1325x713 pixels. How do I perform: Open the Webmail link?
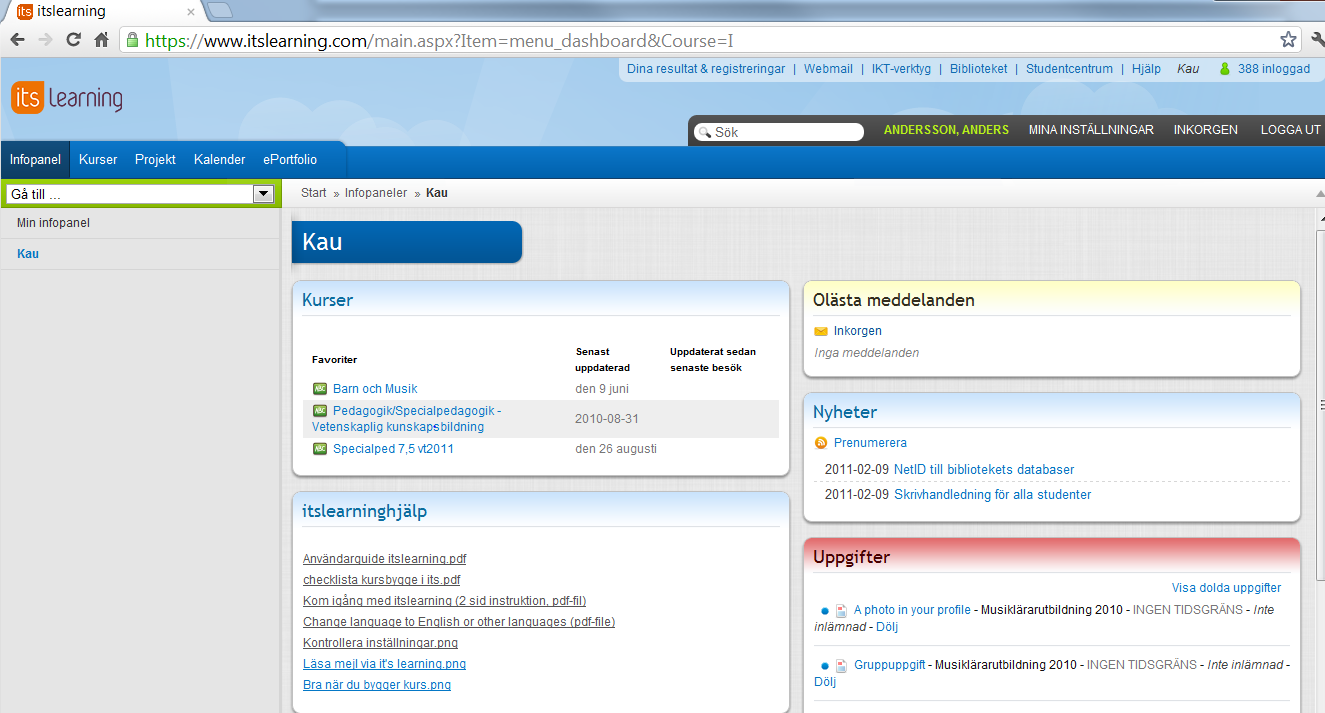[x=828, y=69]
